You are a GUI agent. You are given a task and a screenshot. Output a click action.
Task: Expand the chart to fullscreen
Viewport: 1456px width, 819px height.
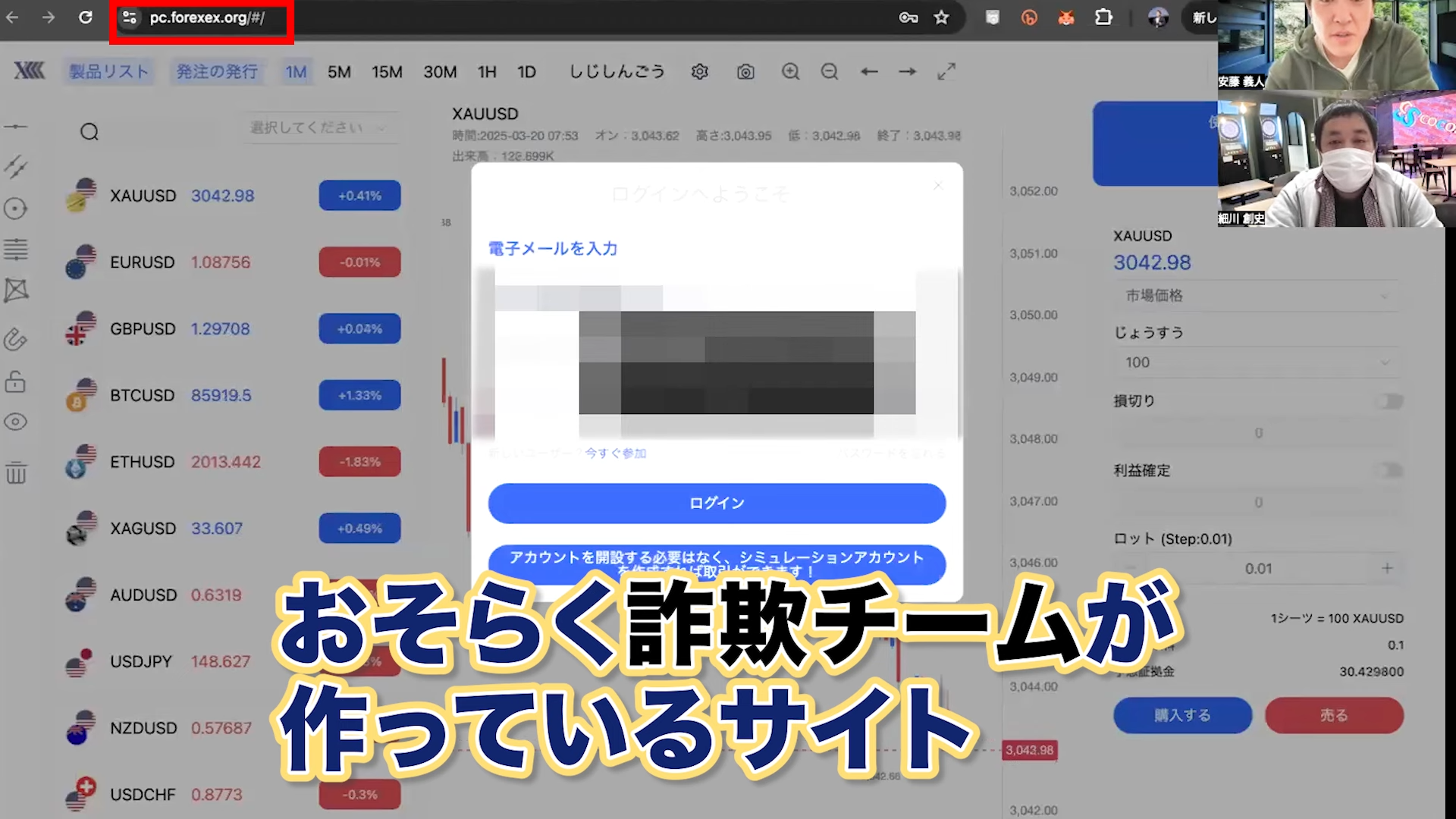click(946, 71)
